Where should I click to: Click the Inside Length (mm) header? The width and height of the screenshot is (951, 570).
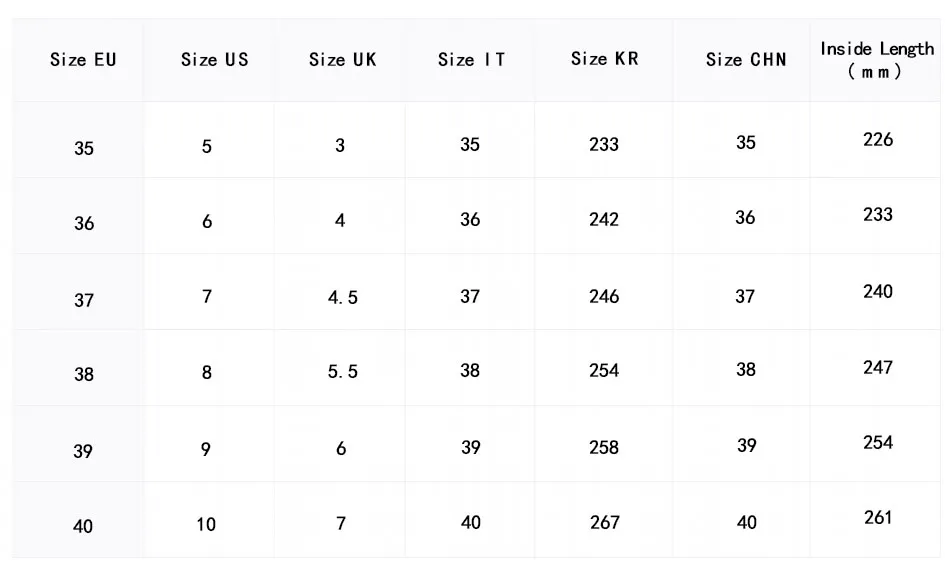[x=877, y=60]
